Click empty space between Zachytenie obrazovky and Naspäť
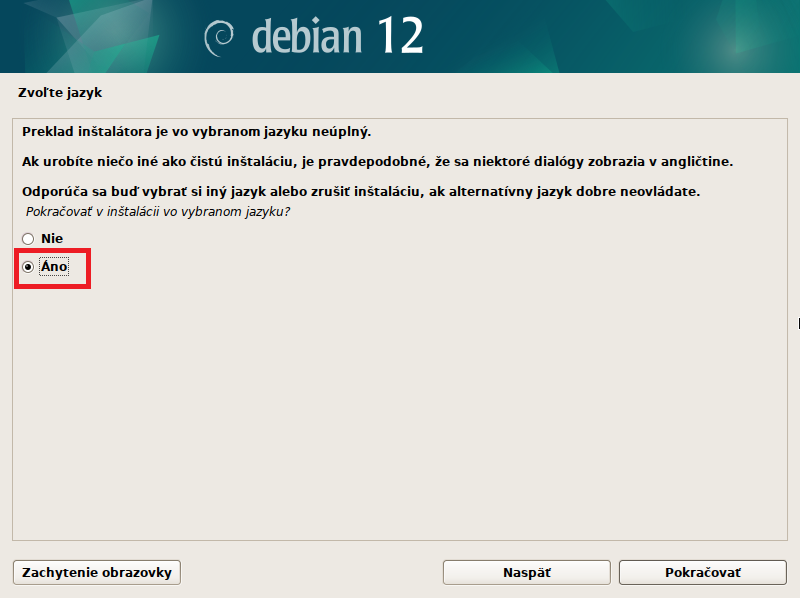Screen dimensions: 800x598 pyautogui.click(x=311, y=572)
